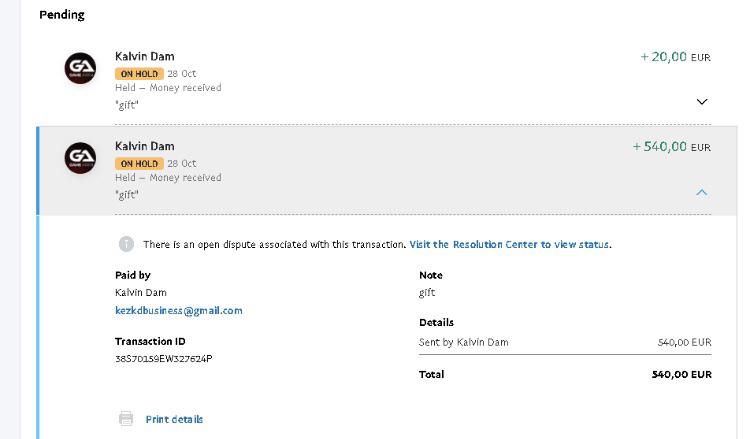
Task: Click the info icon beside the dispute notice
Action: (x=126, y=244)
